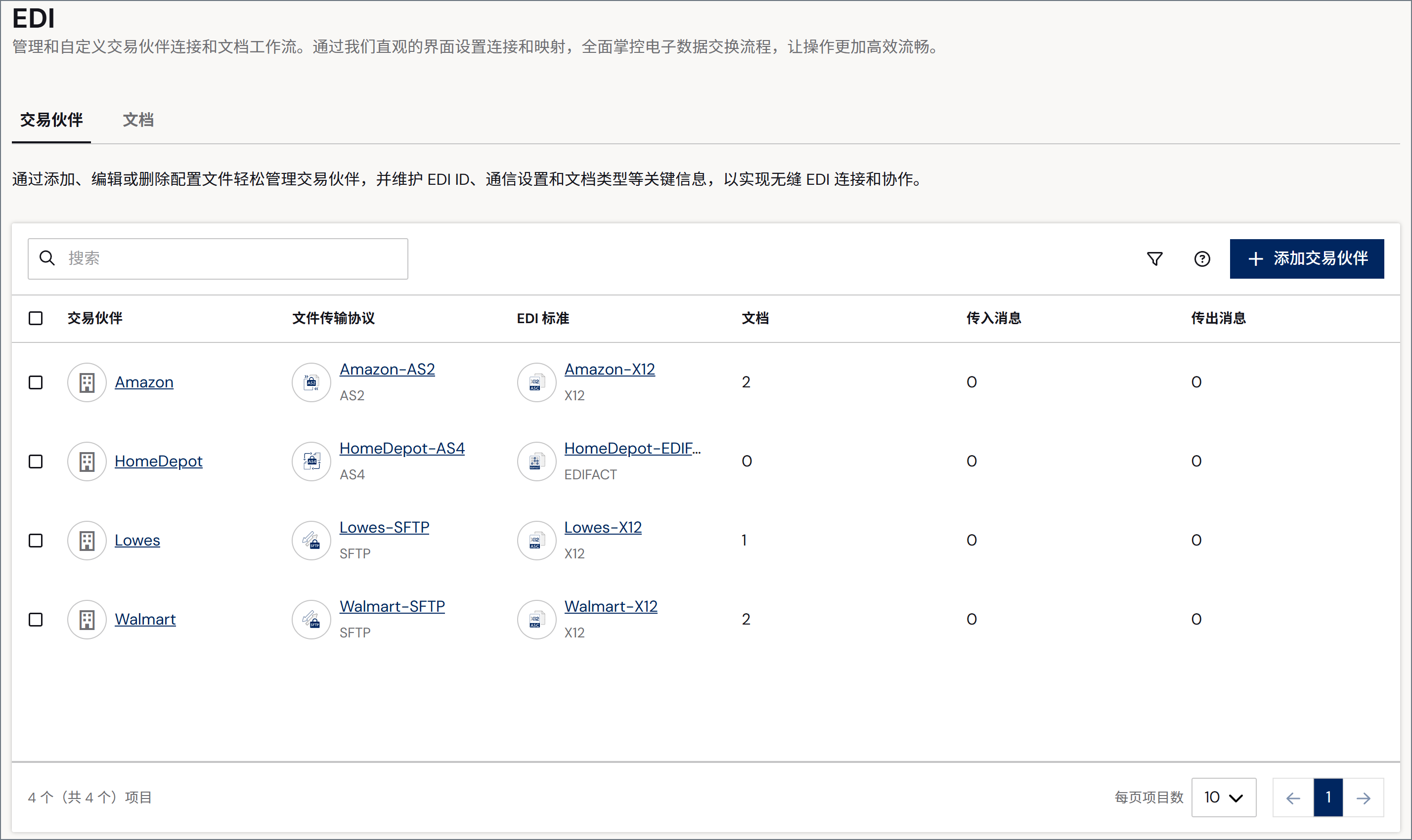This screenshot has height=840, width=1412.
Task: Open the HomeDepot-AS4 link
Action: tap(402, 448)
